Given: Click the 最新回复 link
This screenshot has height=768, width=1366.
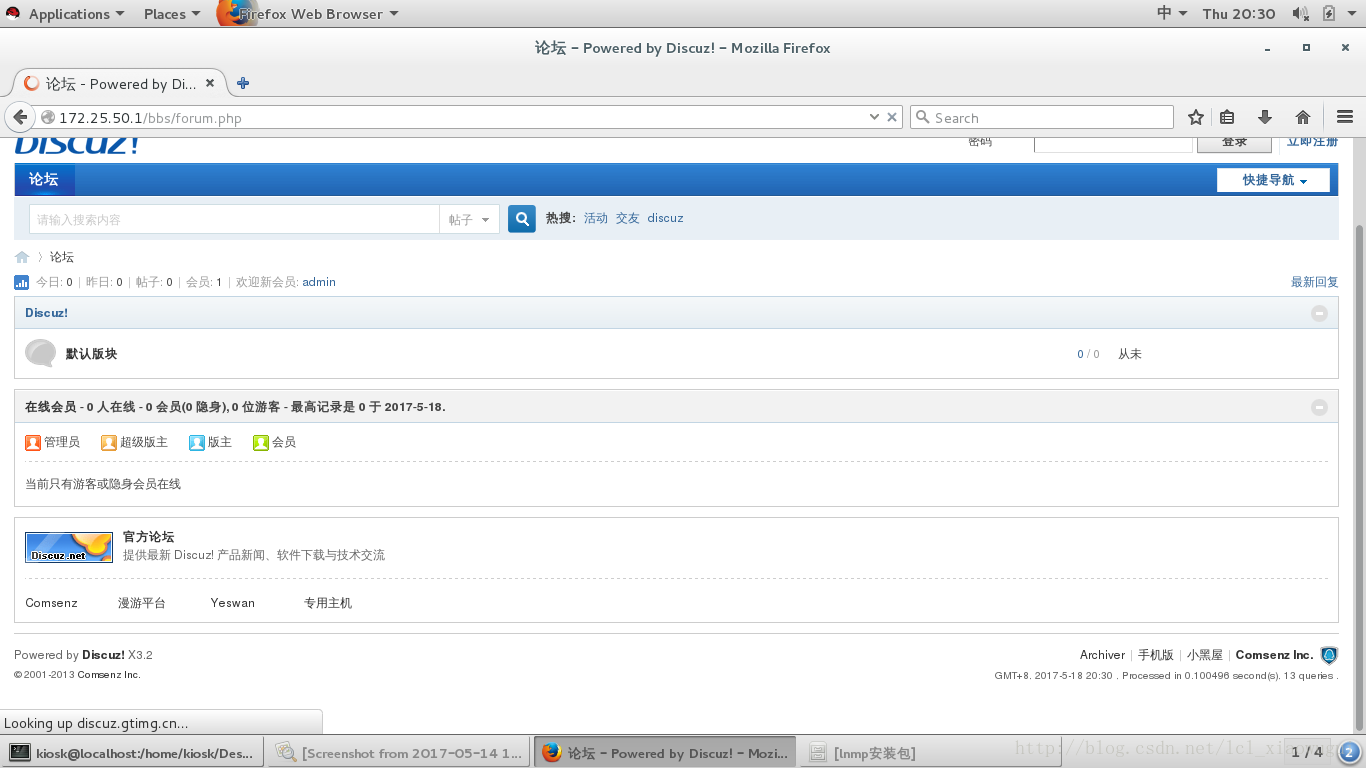Looking at the screenshot, I should coord(1314,282).
